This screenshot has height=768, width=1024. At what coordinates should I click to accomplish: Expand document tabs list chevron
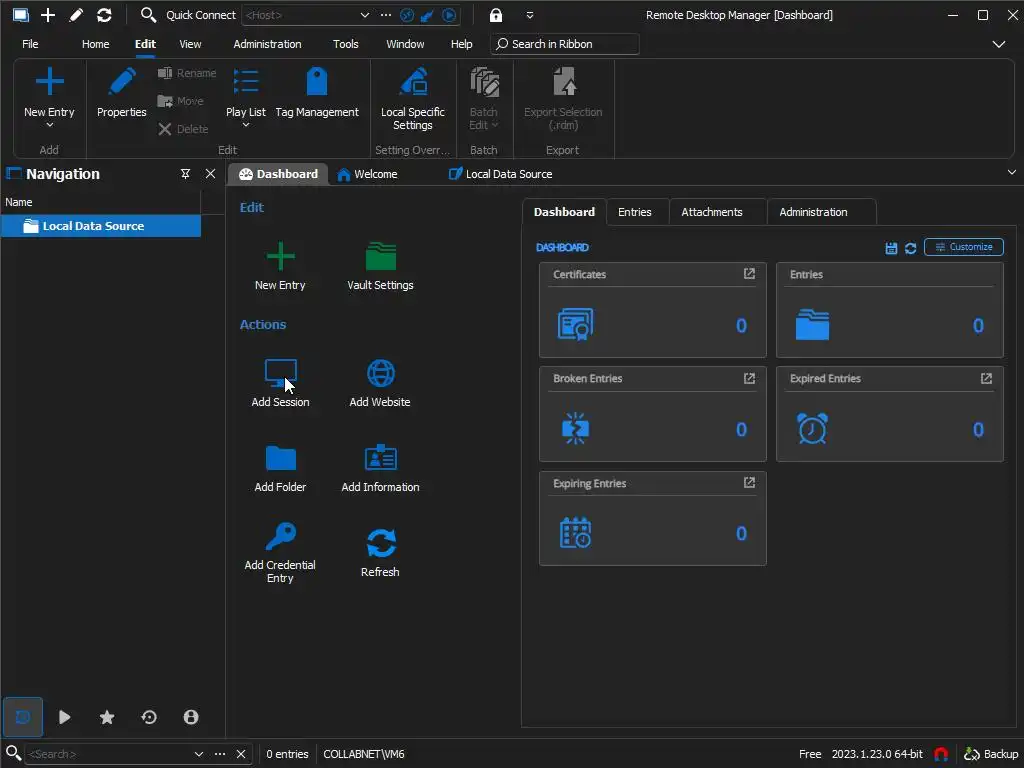(x=1012, y=172)
